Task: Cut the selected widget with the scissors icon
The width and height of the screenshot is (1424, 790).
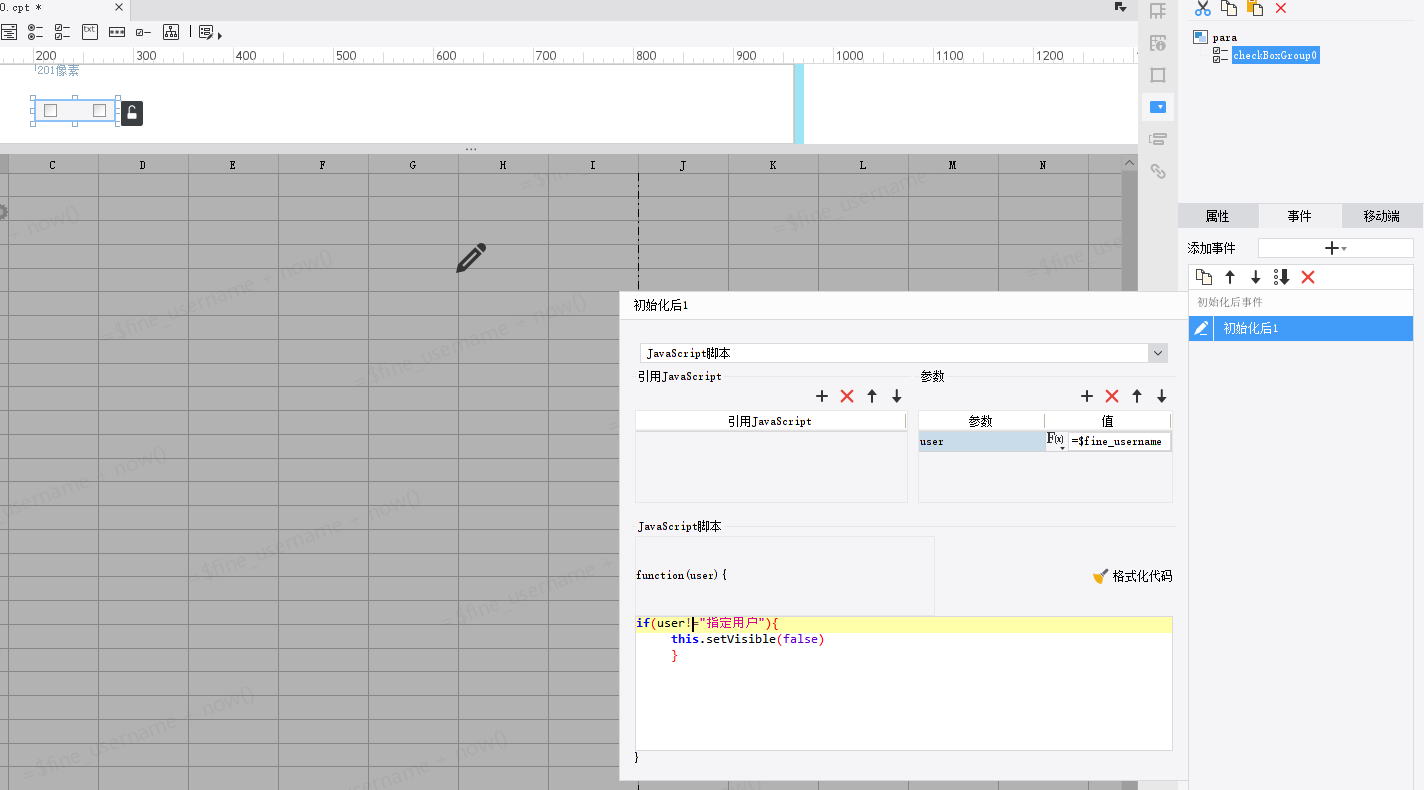Action: coord(1203,8)
